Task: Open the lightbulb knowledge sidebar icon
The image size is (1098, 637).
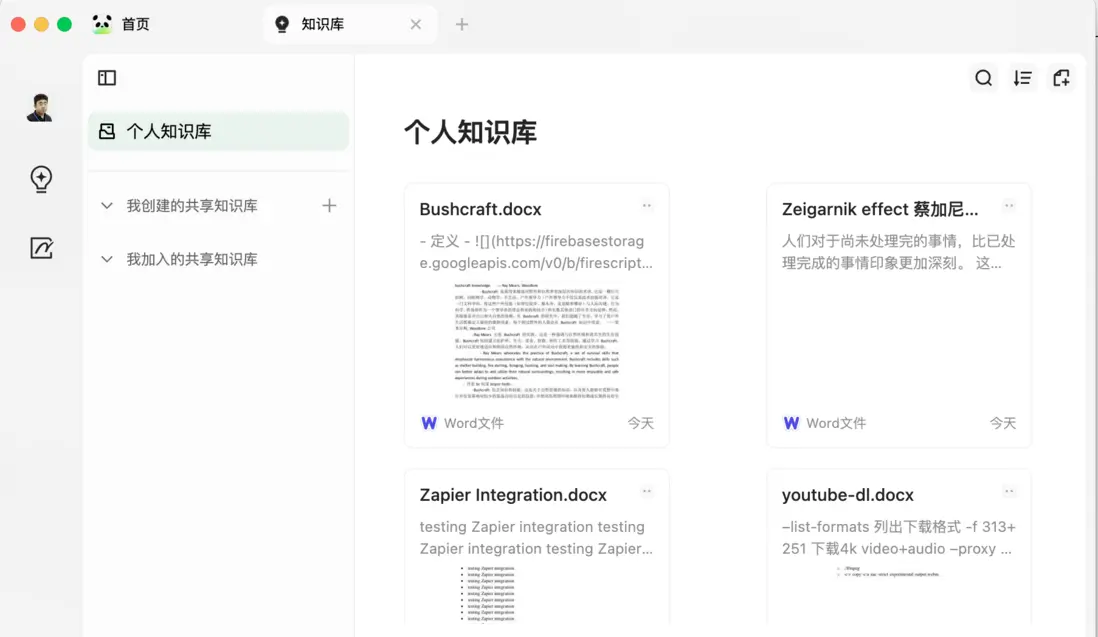Action: (41, 179)
